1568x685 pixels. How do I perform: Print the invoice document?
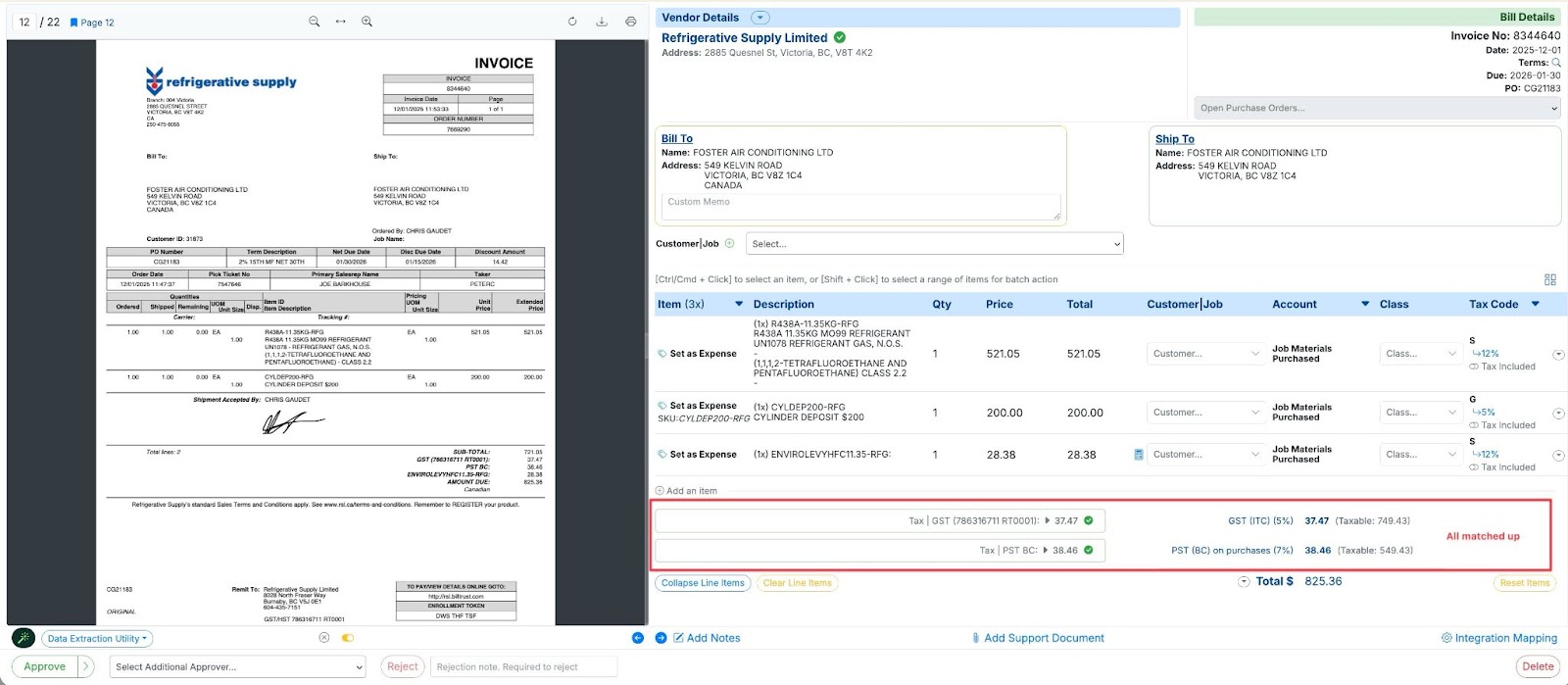(630, 22)
